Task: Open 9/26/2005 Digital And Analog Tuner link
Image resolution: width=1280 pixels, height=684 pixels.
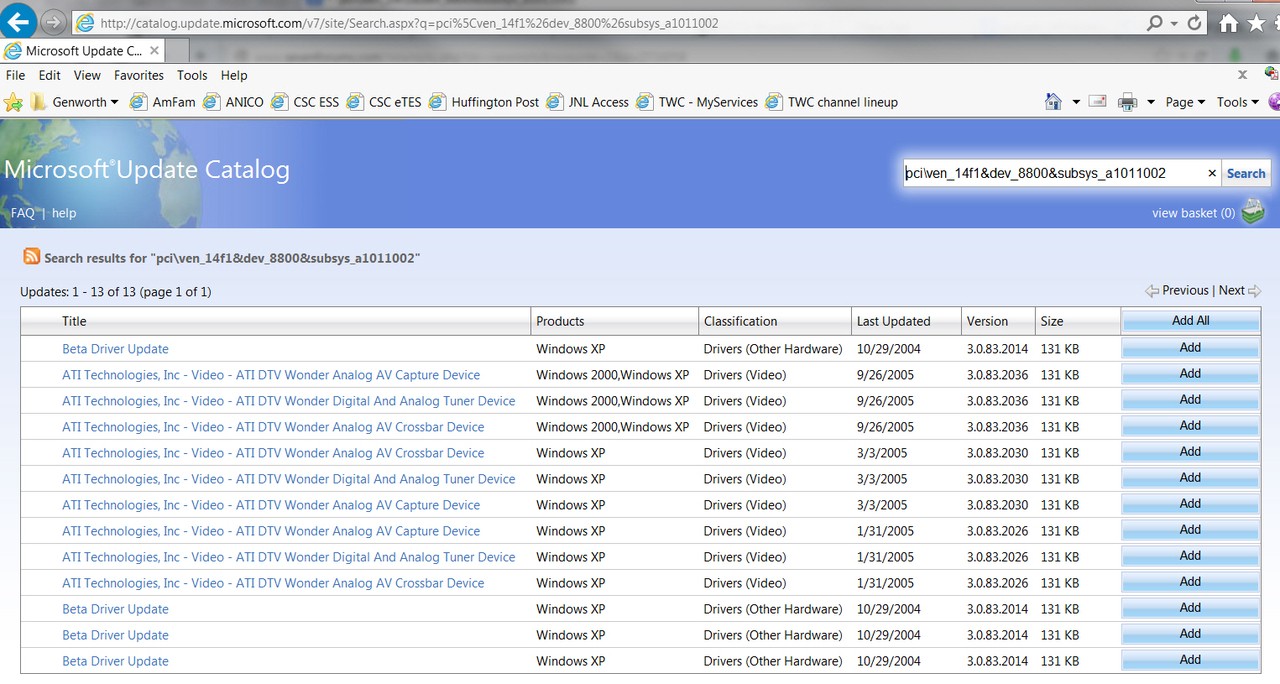Action: [289, 401]
